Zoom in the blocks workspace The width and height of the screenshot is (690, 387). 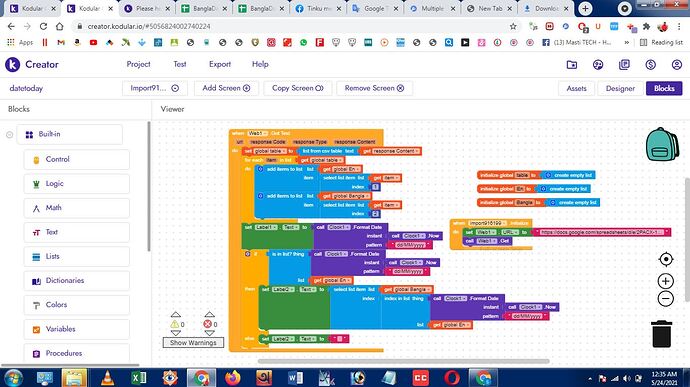tap(666, 281)
